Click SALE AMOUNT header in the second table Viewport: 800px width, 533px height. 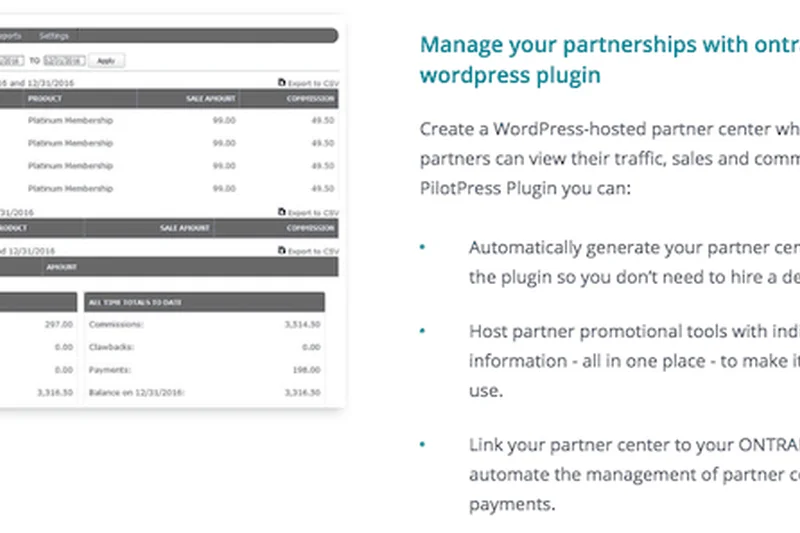coord(181,228)
